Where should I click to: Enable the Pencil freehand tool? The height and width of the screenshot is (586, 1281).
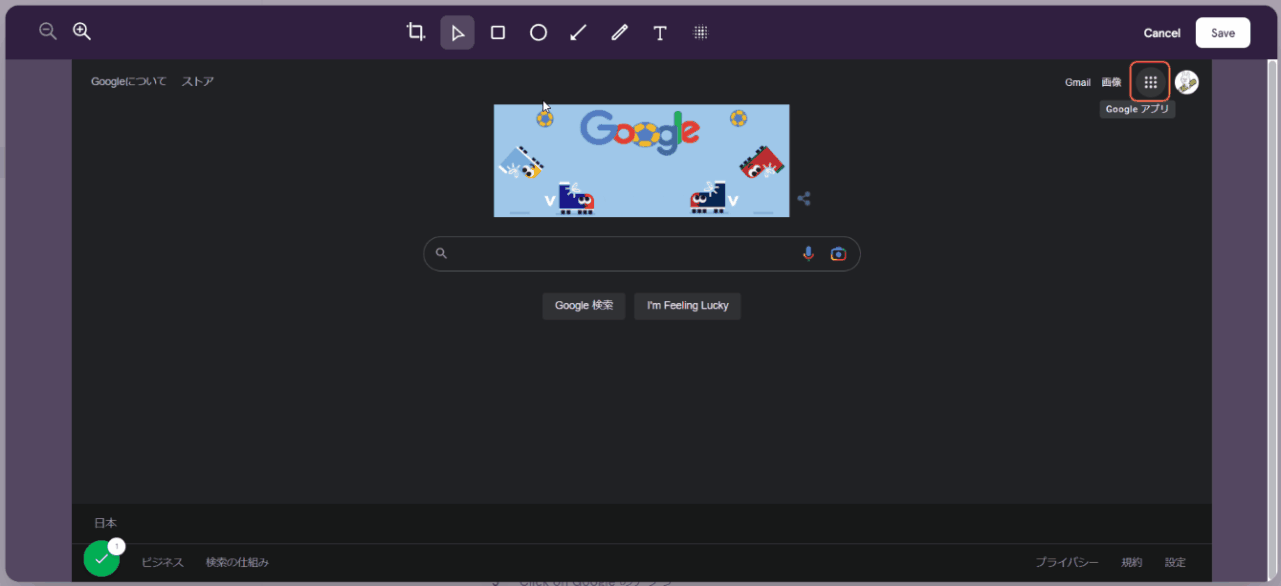(x=619, y=33)
